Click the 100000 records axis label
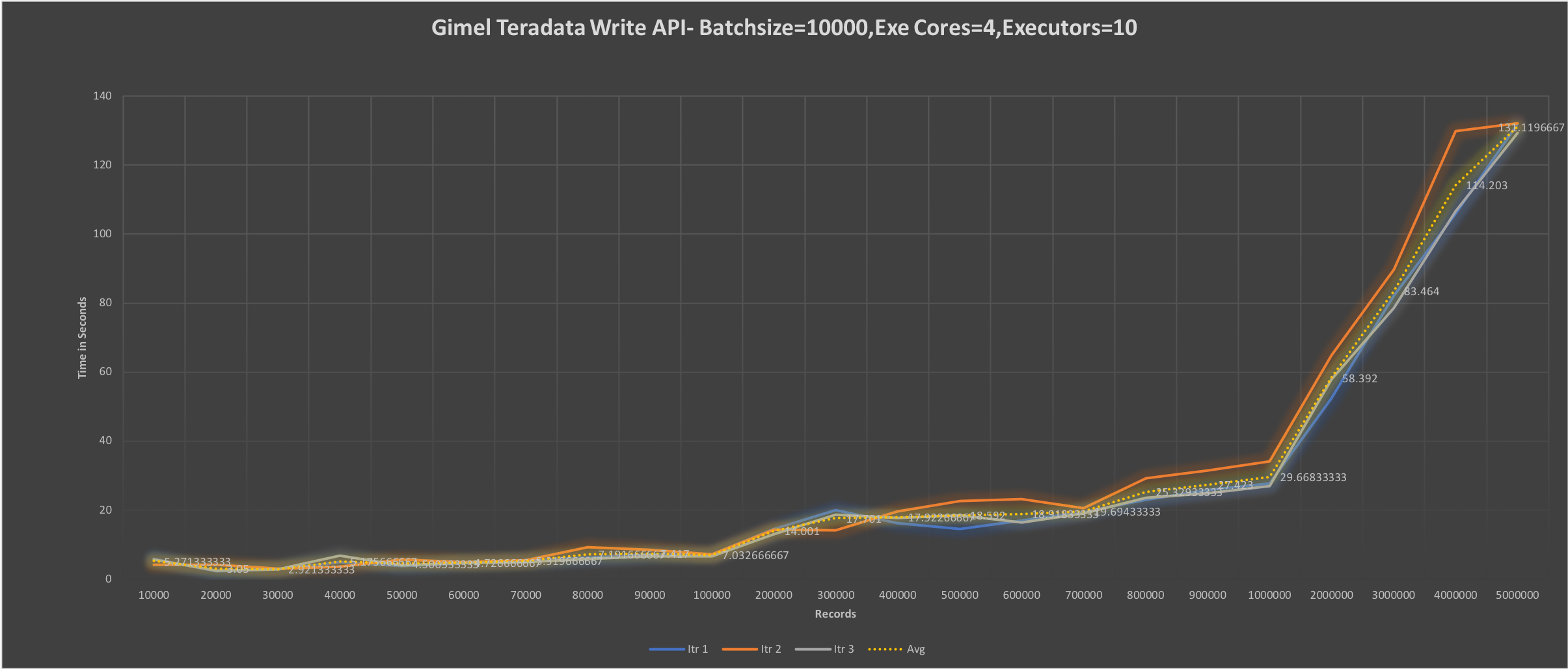1568x669 pixels. tap(712, 595)
